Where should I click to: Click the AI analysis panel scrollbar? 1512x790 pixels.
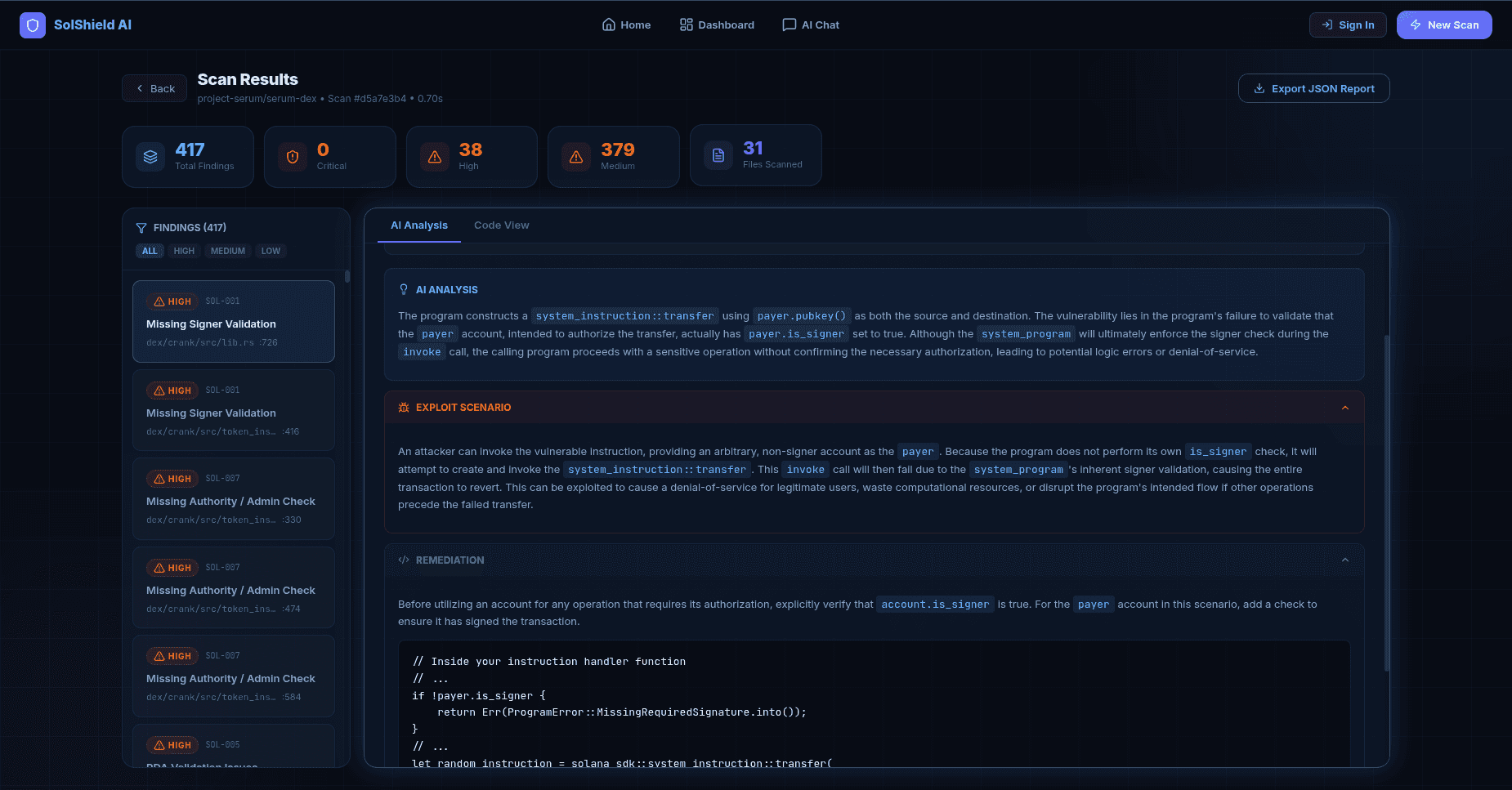1386,502
